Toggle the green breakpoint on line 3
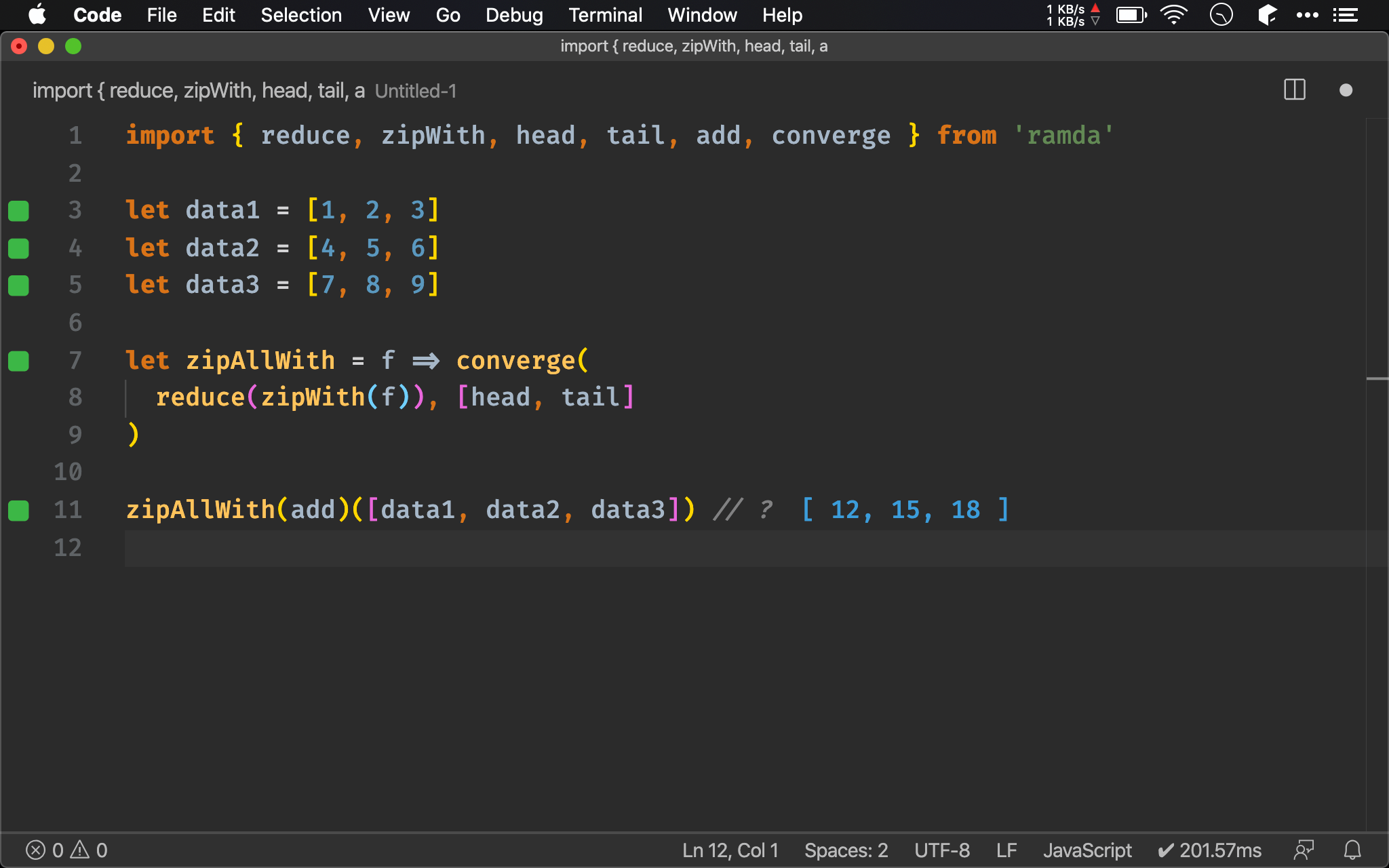This screenshot has height=868, width=1389. click(18, 209)
